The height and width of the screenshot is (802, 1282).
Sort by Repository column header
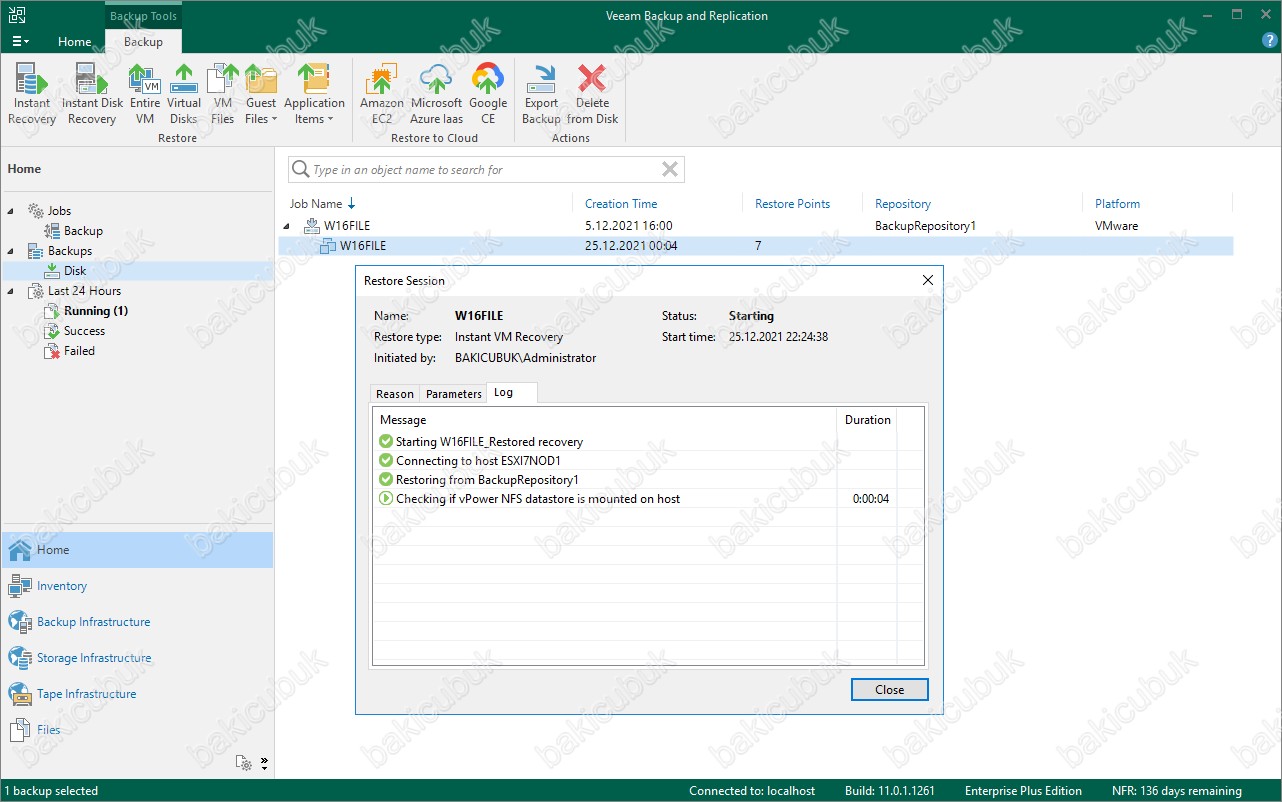tap(902, 204)
